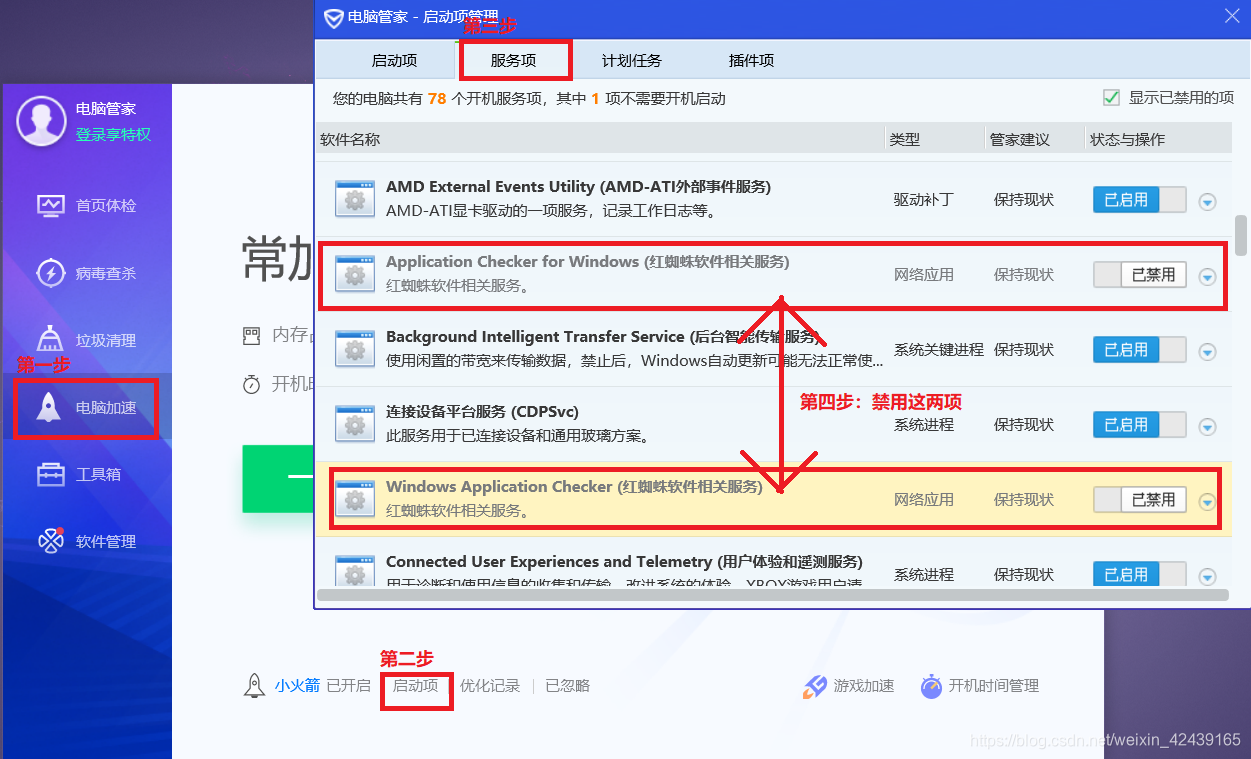Toggle AMD External Events Utility 已启用 switch
The image size is (1251, 759).
1139,199
